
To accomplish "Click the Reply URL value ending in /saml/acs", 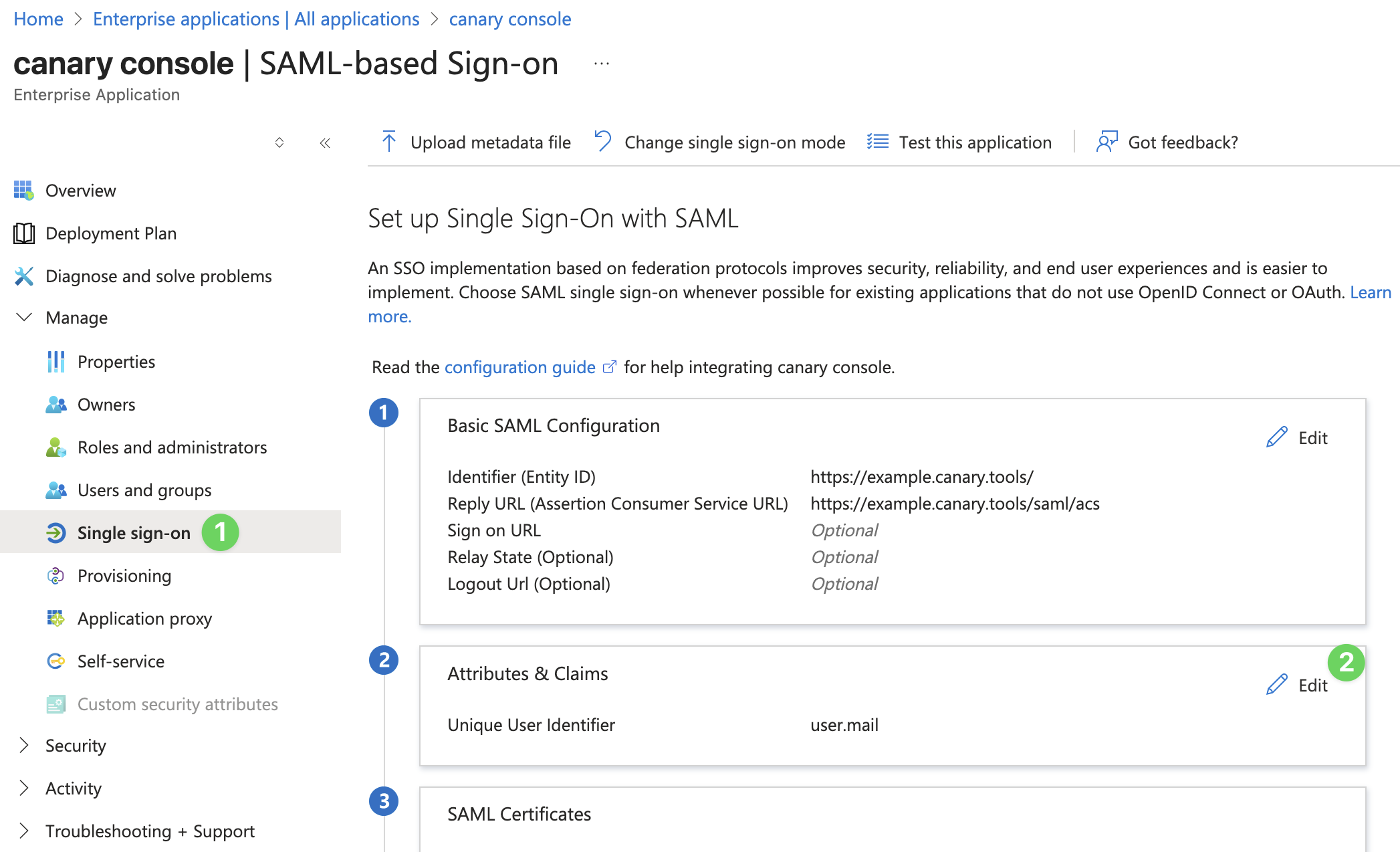I will coord(955,504).
